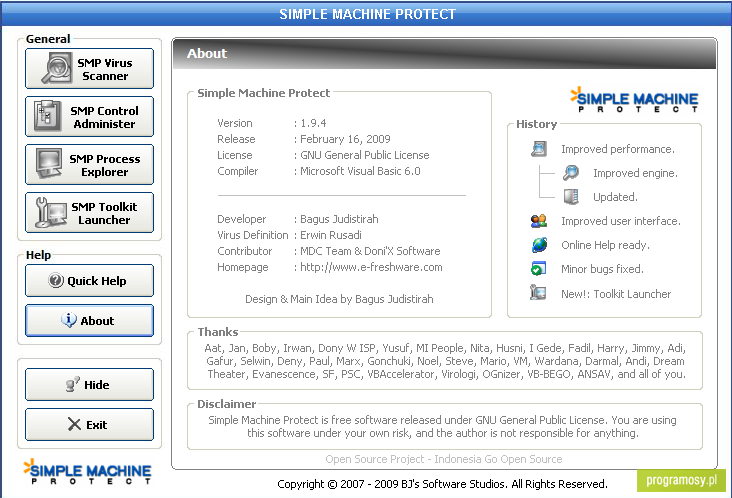The height and width of the screenshot is (498, 732).
Task: Click developer name 'Bagus Judistirah'
Action: [339, 219]
